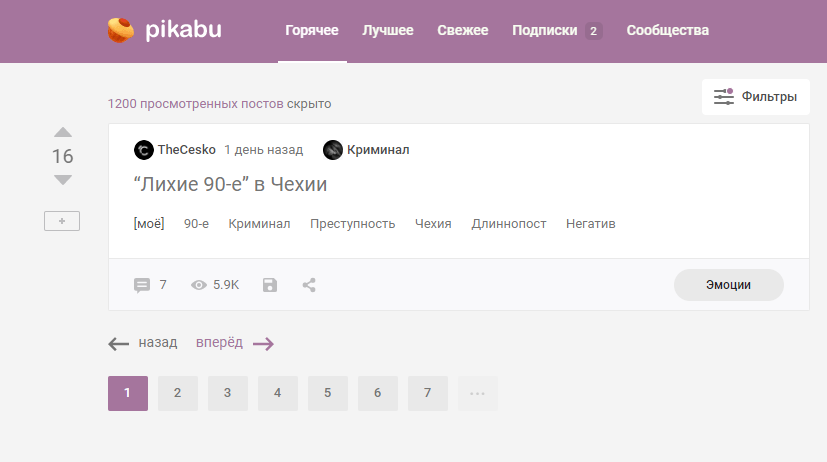Save the post with the floppy icon
Image resolution: width=827 pixels, height=462 pixels.
click(x=270, y=285)
